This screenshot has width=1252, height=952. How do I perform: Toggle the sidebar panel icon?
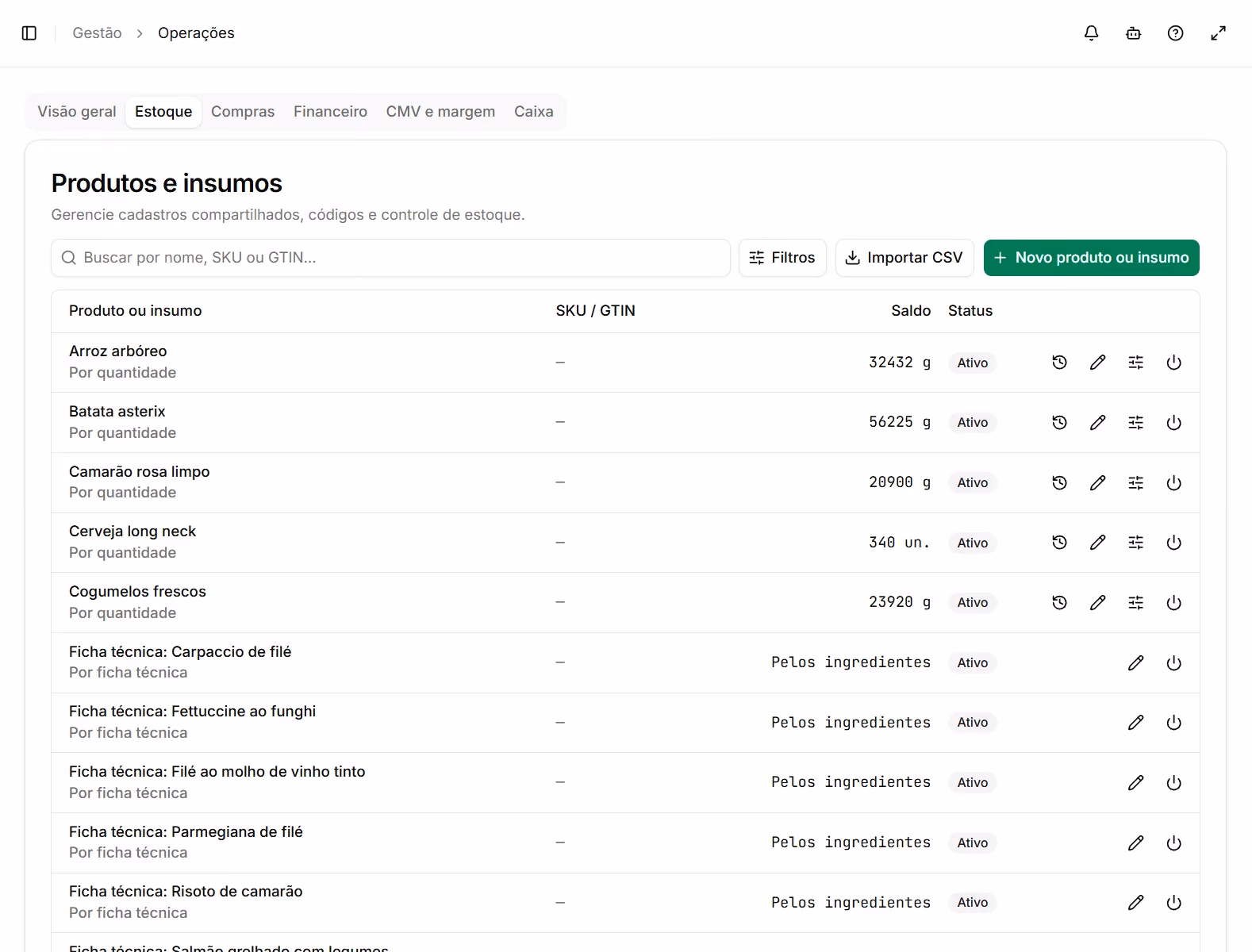tap(29, 33)
